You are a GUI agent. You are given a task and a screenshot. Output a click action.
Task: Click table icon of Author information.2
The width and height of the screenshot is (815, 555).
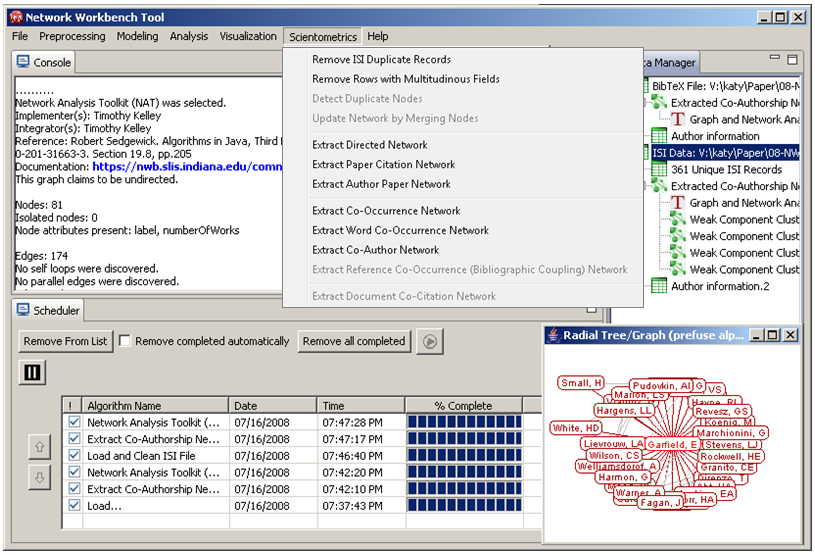coord(659,286)
